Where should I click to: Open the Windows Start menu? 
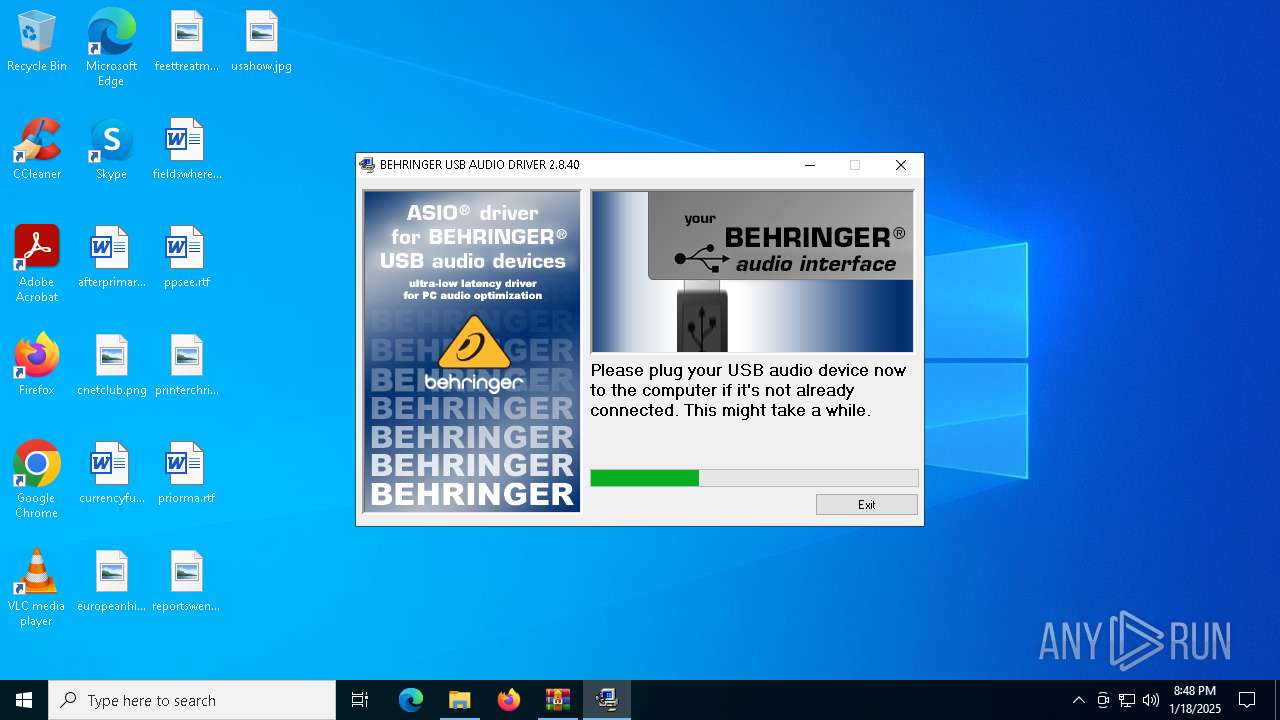click(x=24, y=700)
